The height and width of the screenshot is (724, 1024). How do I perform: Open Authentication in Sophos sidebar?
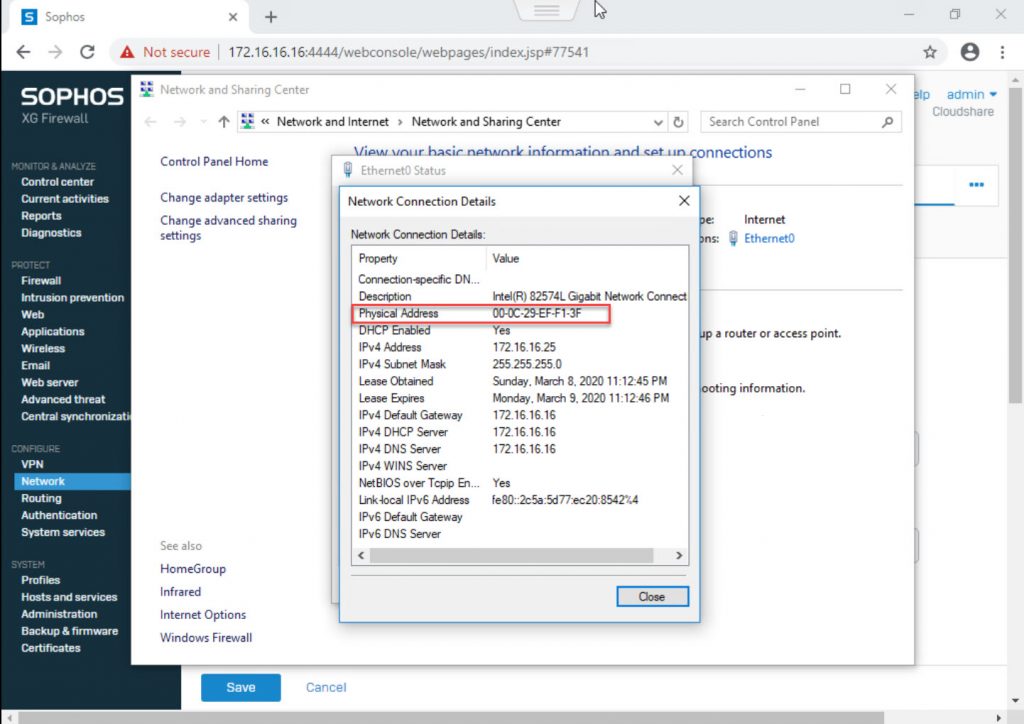point(59,515)
